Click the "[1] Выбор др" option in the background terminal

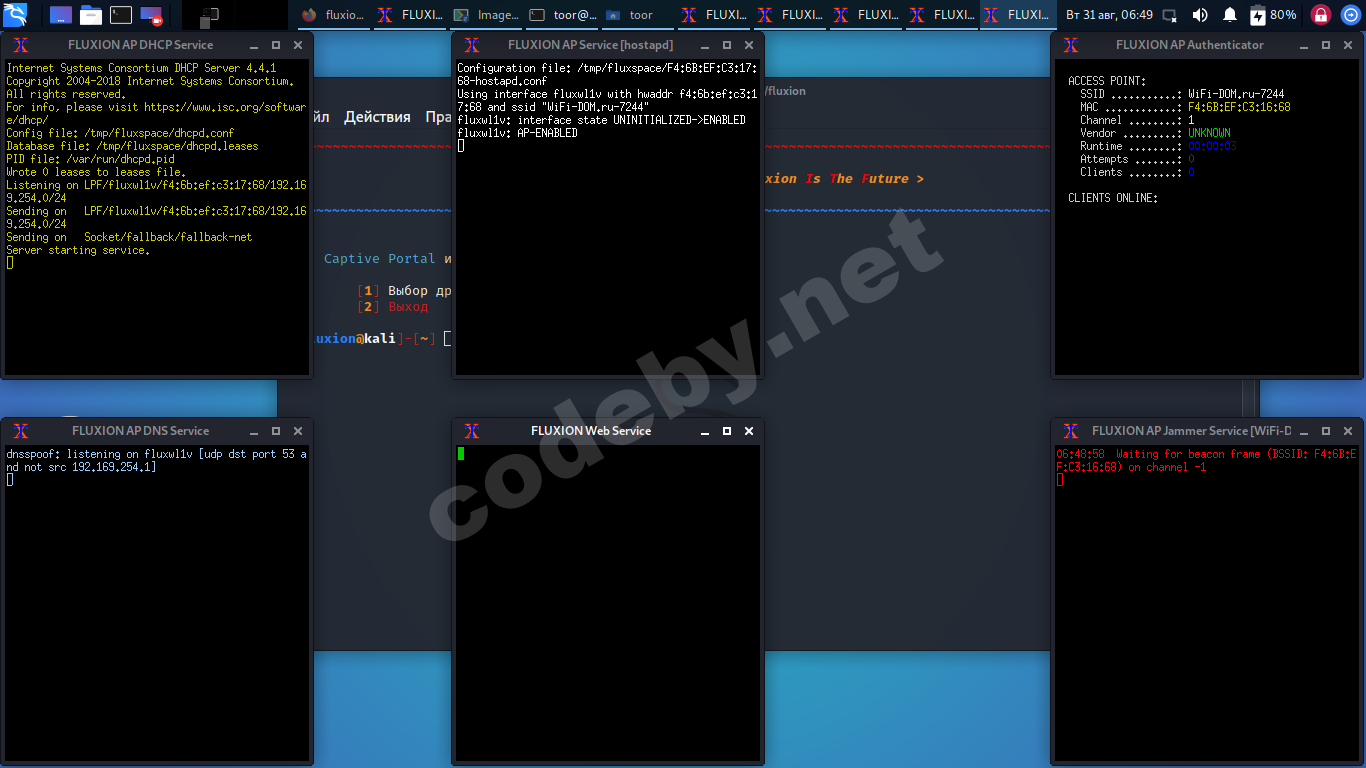(404, 291)
